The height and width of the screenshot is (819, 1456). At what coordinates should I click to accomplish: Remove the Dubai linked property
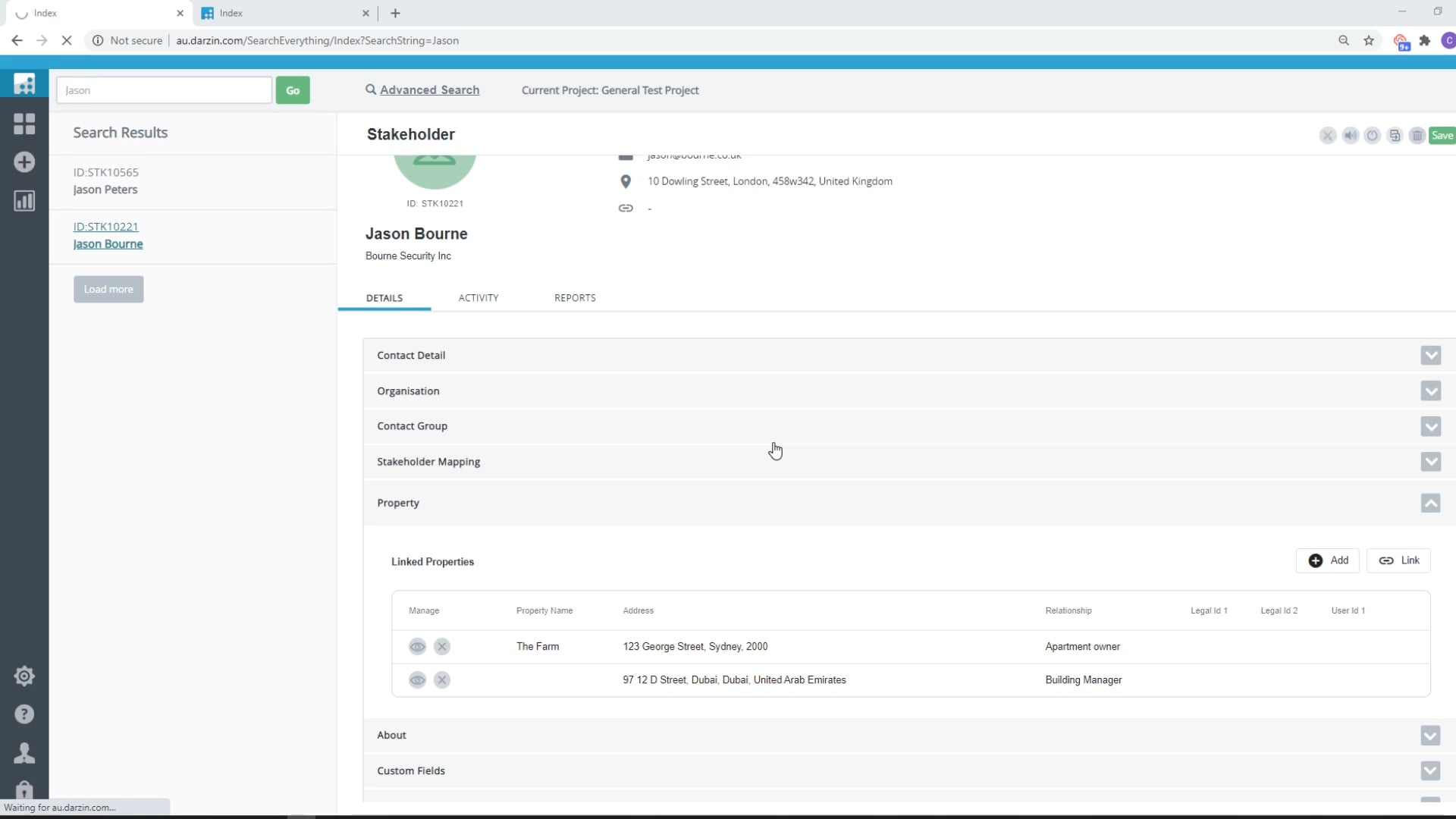[442, 680]
